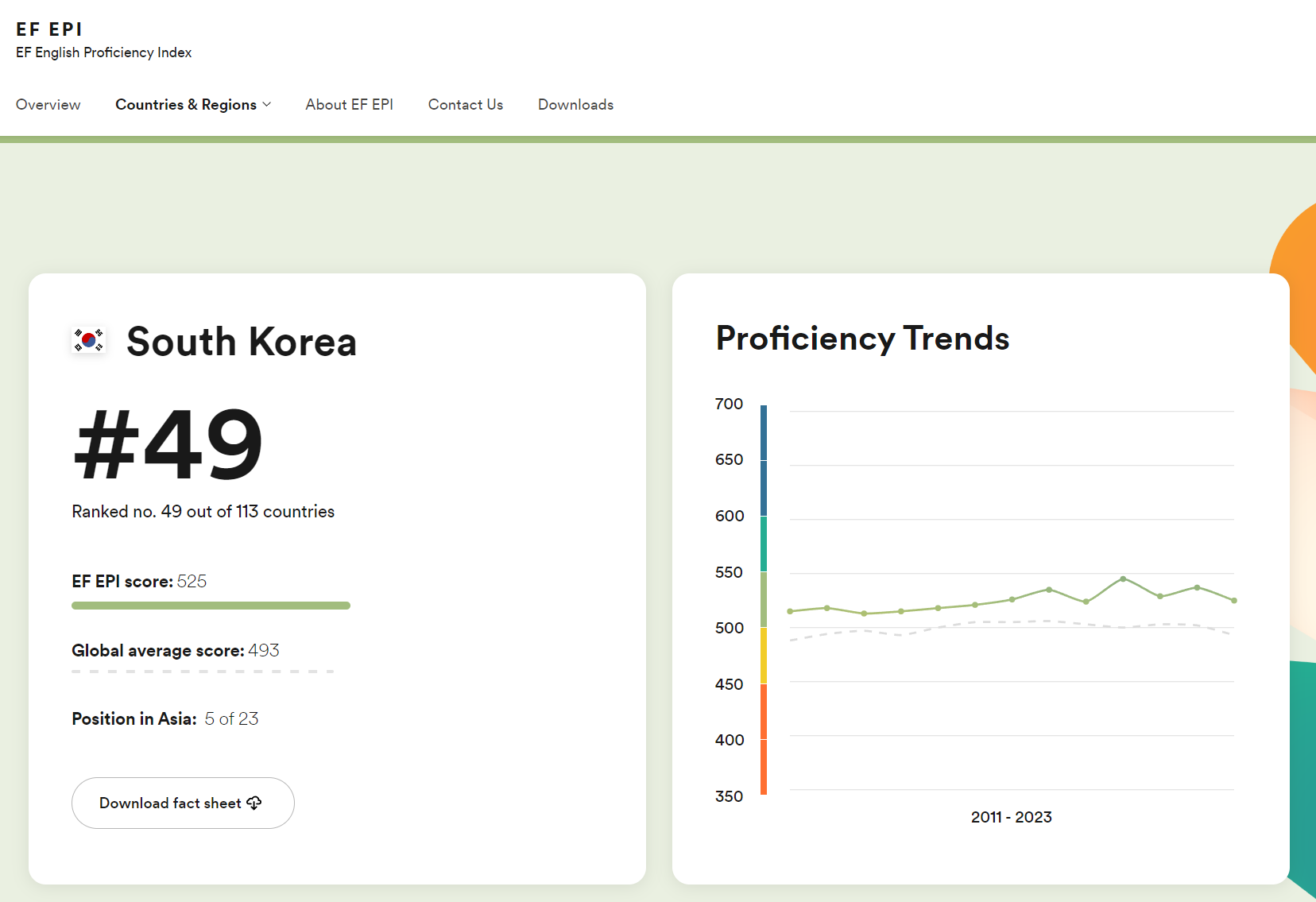Click the Position in Asia: 5 of 23 text

[165, 719]
